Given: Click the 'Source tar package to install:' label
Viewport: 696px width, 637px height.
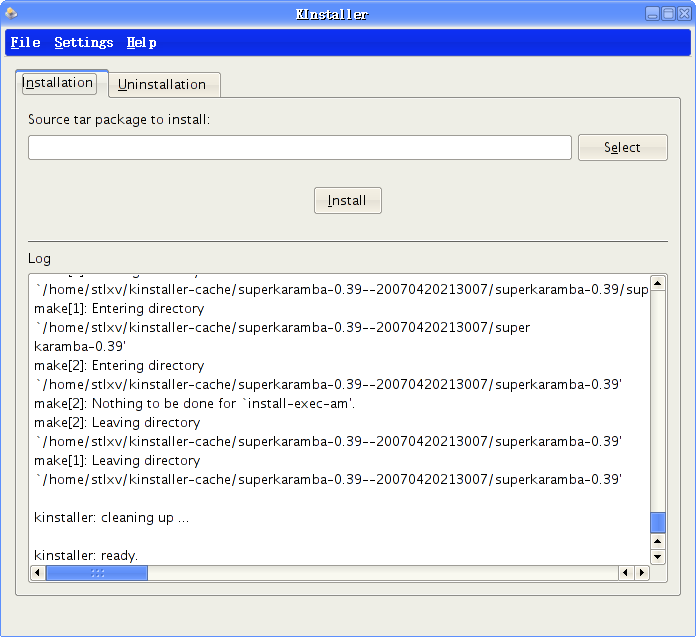Looking at the screenshot, I should tap(119, 119).
